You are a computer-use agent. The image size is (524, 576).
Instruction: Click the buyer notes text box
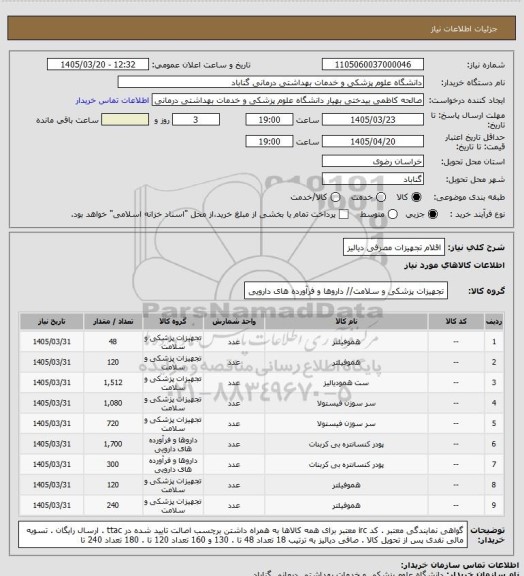(243, 535)
